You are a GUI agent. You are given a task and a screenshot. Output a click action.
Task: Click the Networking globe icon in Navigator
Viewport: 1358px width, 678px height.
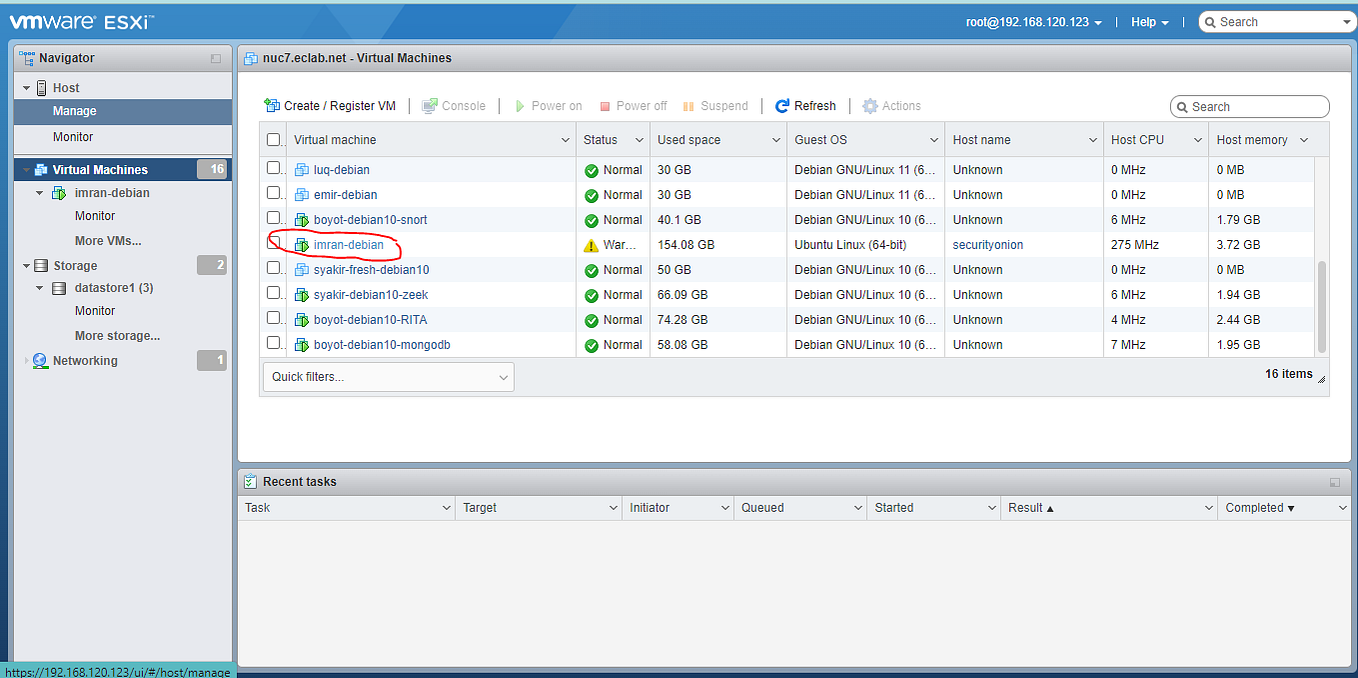click(40, 360)
